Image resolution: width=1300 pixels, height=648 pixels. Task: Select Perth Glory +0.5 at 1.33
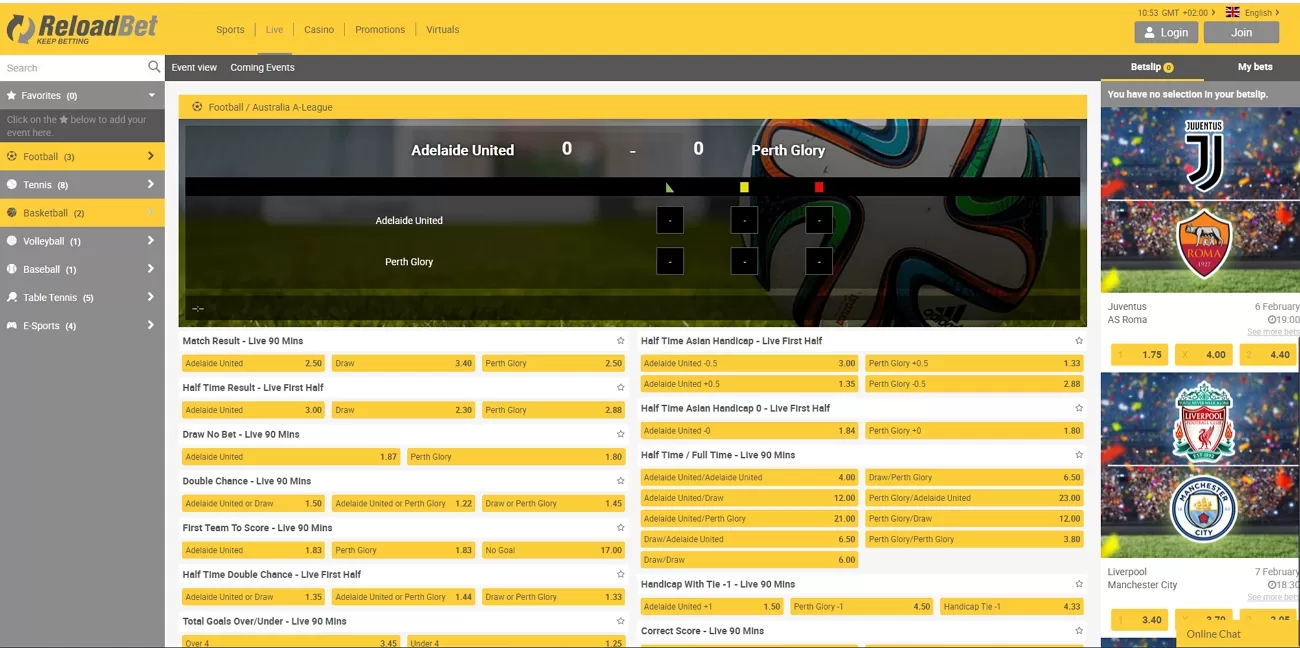coord(974,363)
